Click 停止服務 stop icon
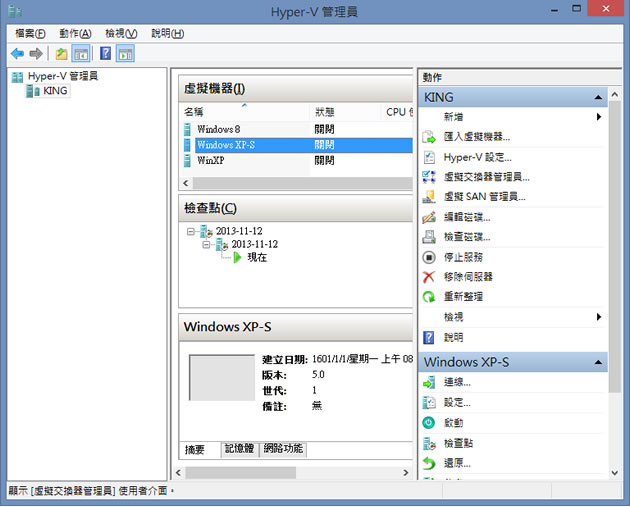The image size is (630, 507). point(429,257)
